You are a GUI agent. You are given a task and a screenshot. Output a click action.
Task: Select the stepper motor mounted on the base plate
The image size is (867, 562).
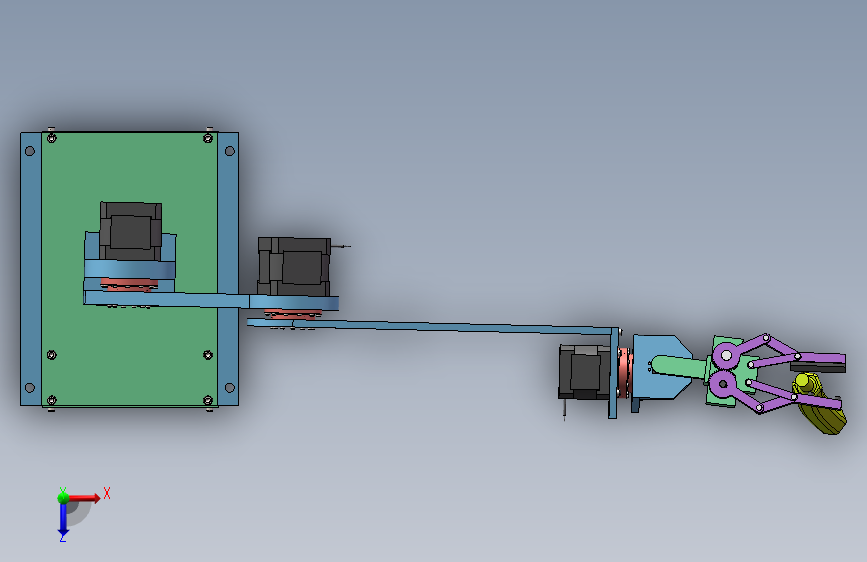point(130,231)
